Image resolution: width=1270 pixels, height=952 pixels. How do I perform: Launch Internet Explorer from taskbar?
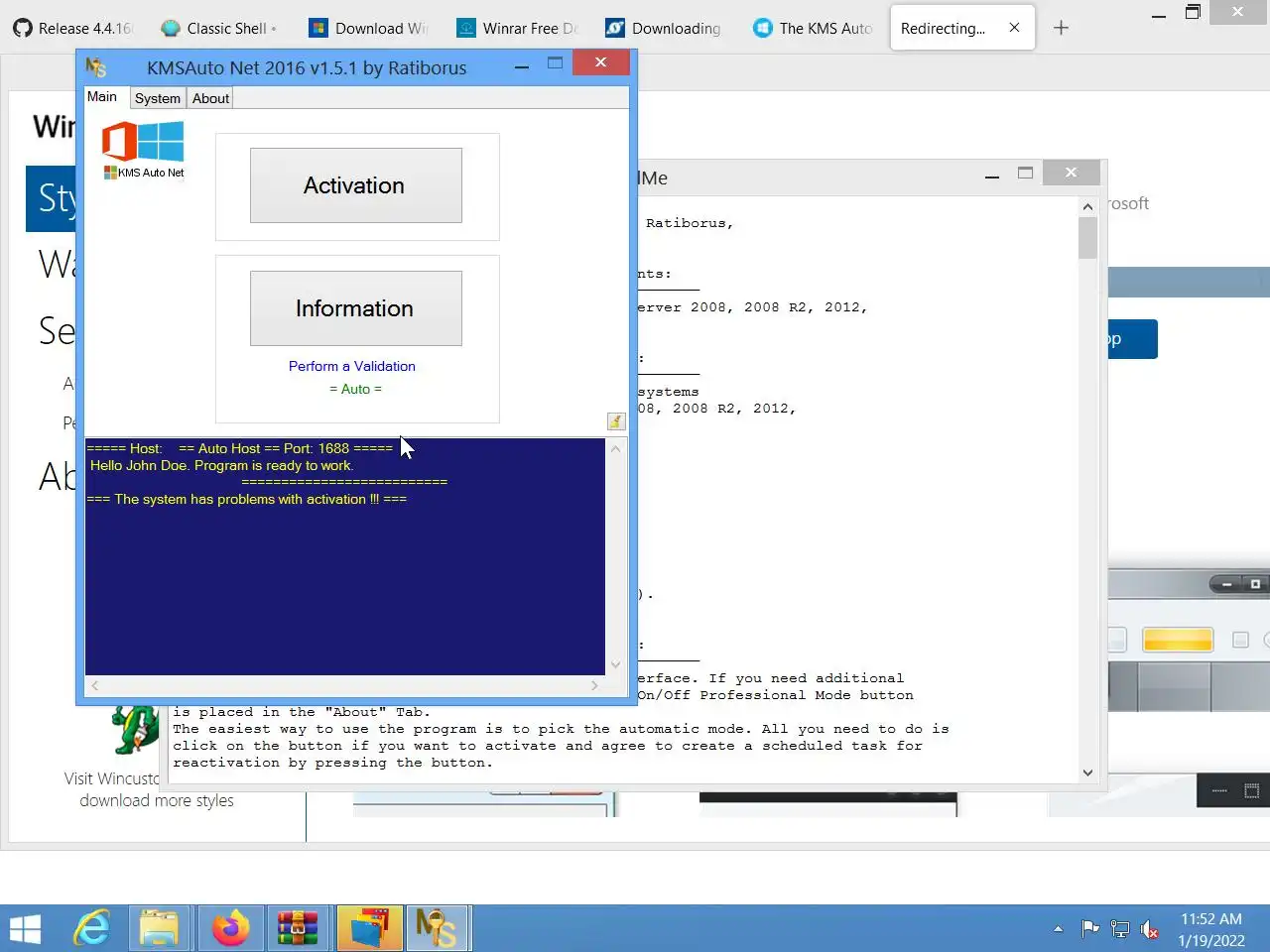pos(92,929)
